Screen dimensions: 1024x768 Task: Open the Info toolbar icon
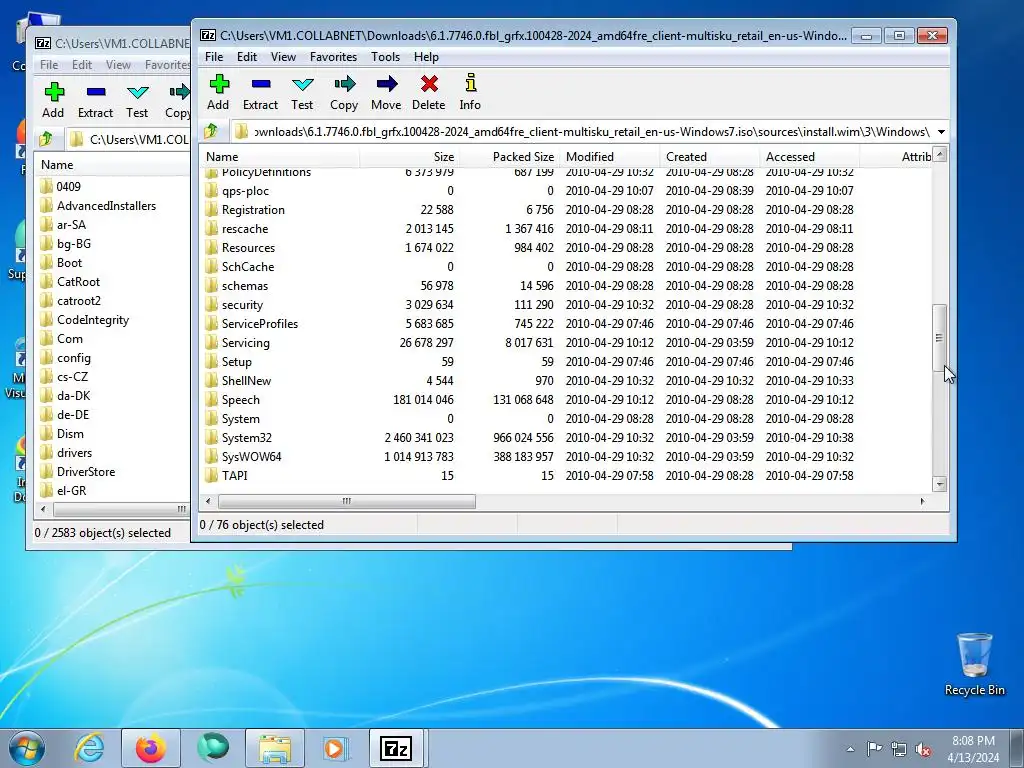click(x=470, y=83)
